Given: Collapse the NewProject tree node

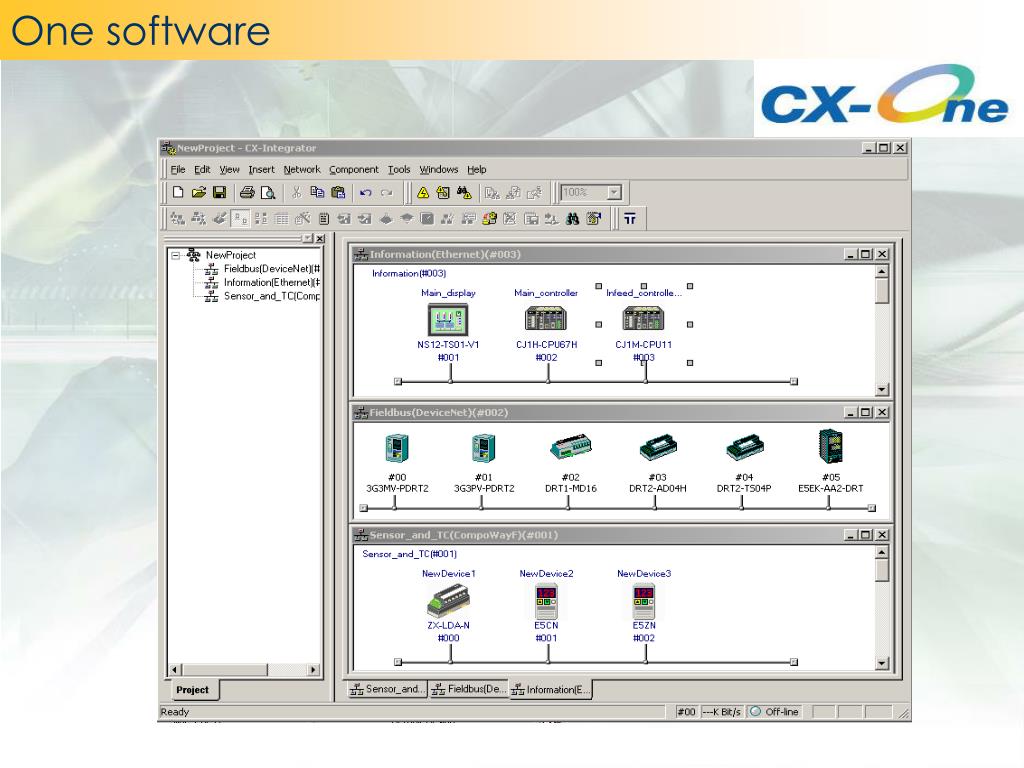Looking at the screenshot, I should click(x=175, y=255).
